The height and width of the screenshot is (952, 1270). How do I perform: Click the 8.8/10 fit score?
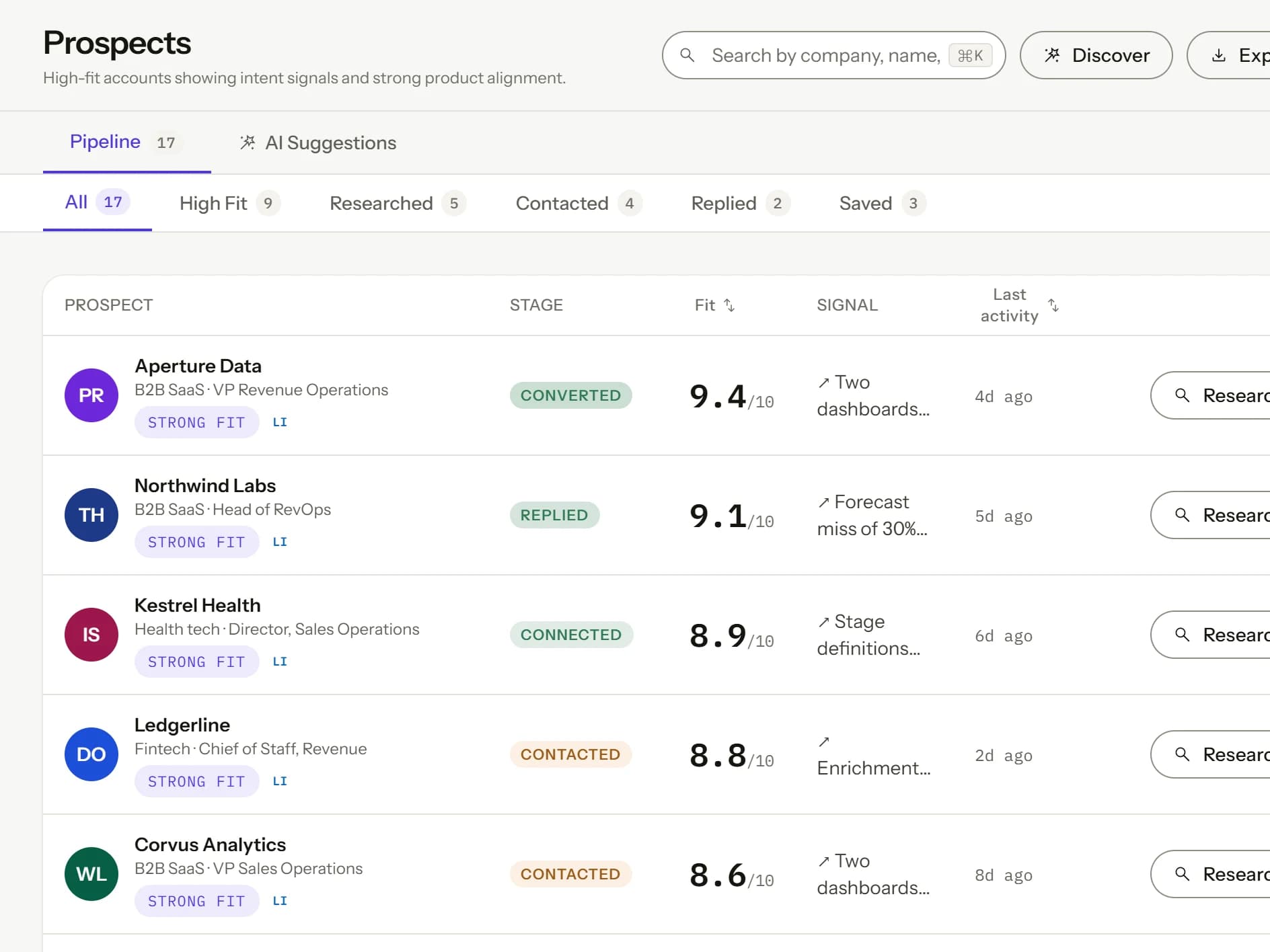pyautogui.click(x=731, y=755)
